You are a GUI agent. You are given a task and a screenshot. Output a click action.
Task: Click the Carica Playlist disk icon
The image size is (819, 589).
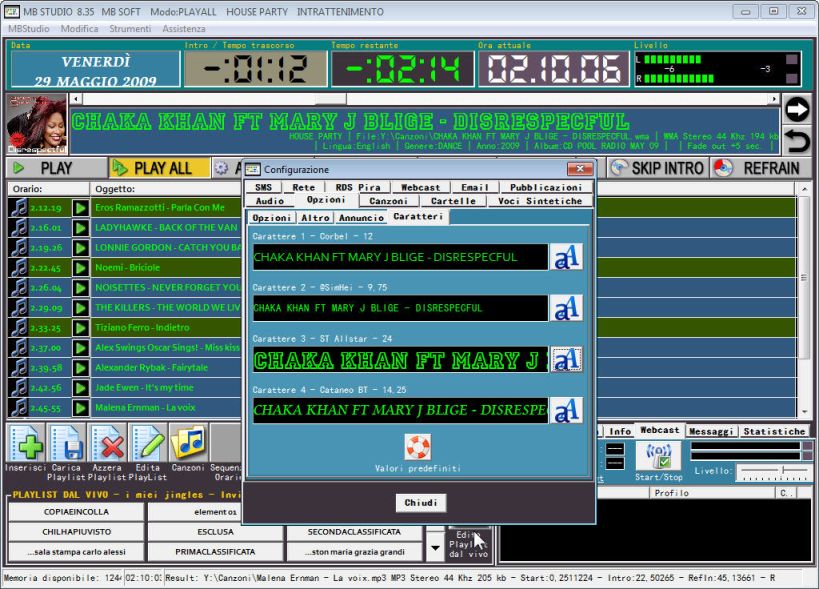pyautogui.click(x=67, y=444)
